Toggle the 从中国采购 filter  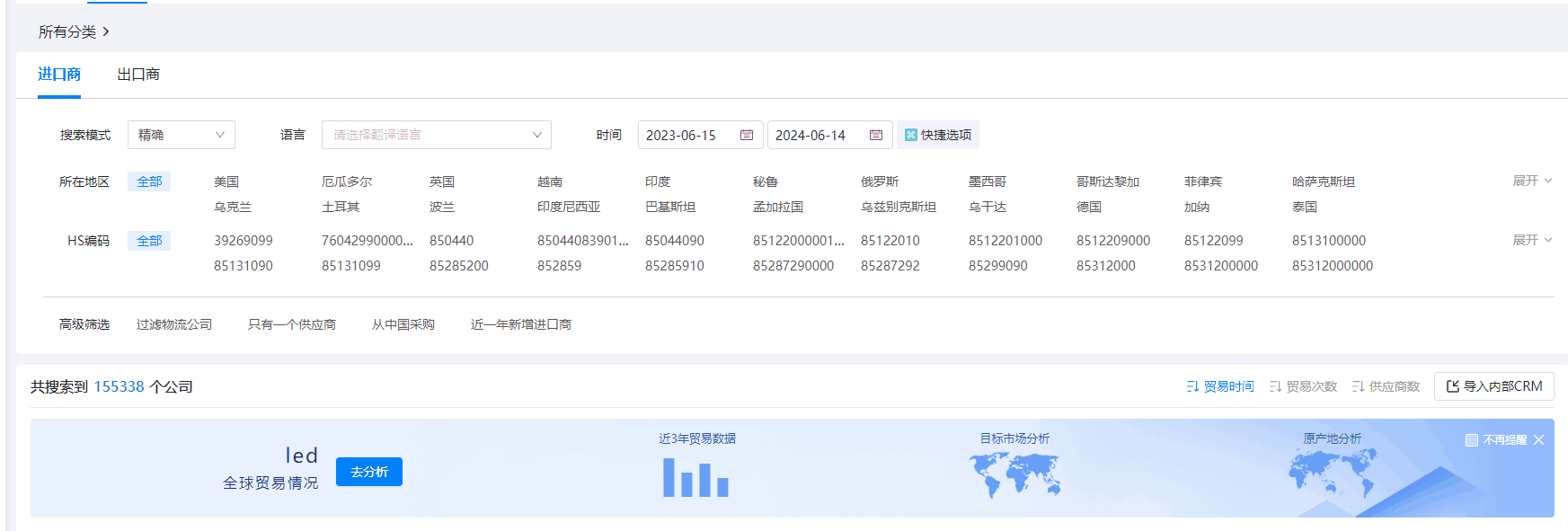coord(403,324)
